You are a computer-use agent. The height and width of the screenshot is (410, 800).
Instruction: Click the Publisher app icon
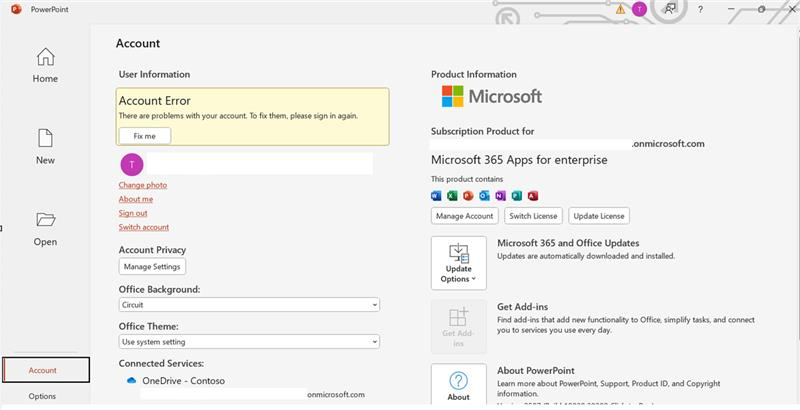517,196
